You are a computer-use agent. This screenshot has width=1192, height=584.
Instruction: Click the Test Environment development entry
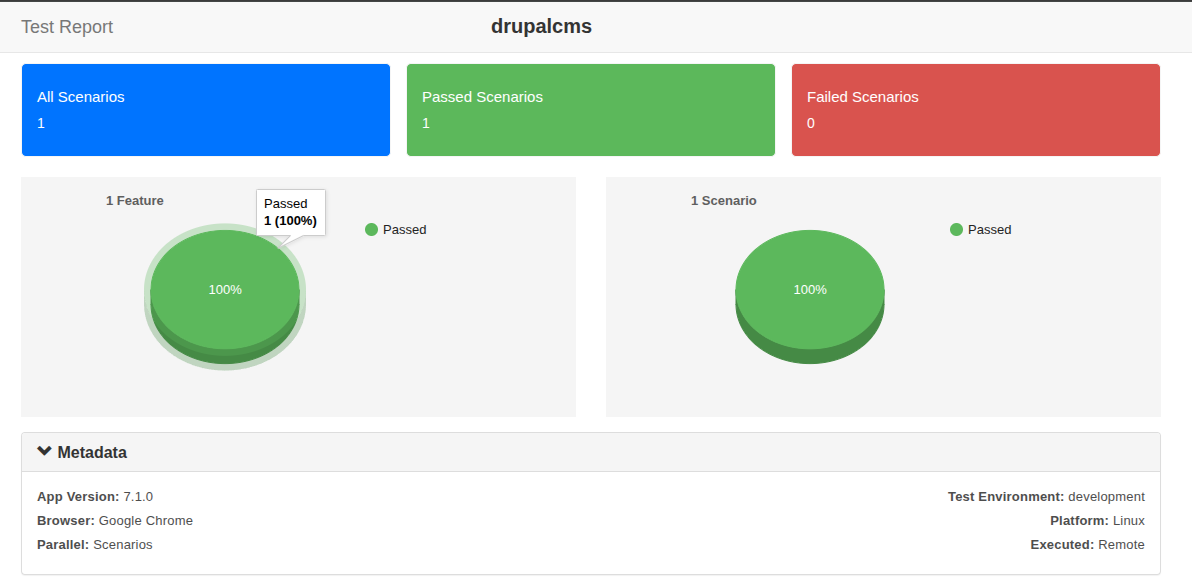coord(1046,497)
